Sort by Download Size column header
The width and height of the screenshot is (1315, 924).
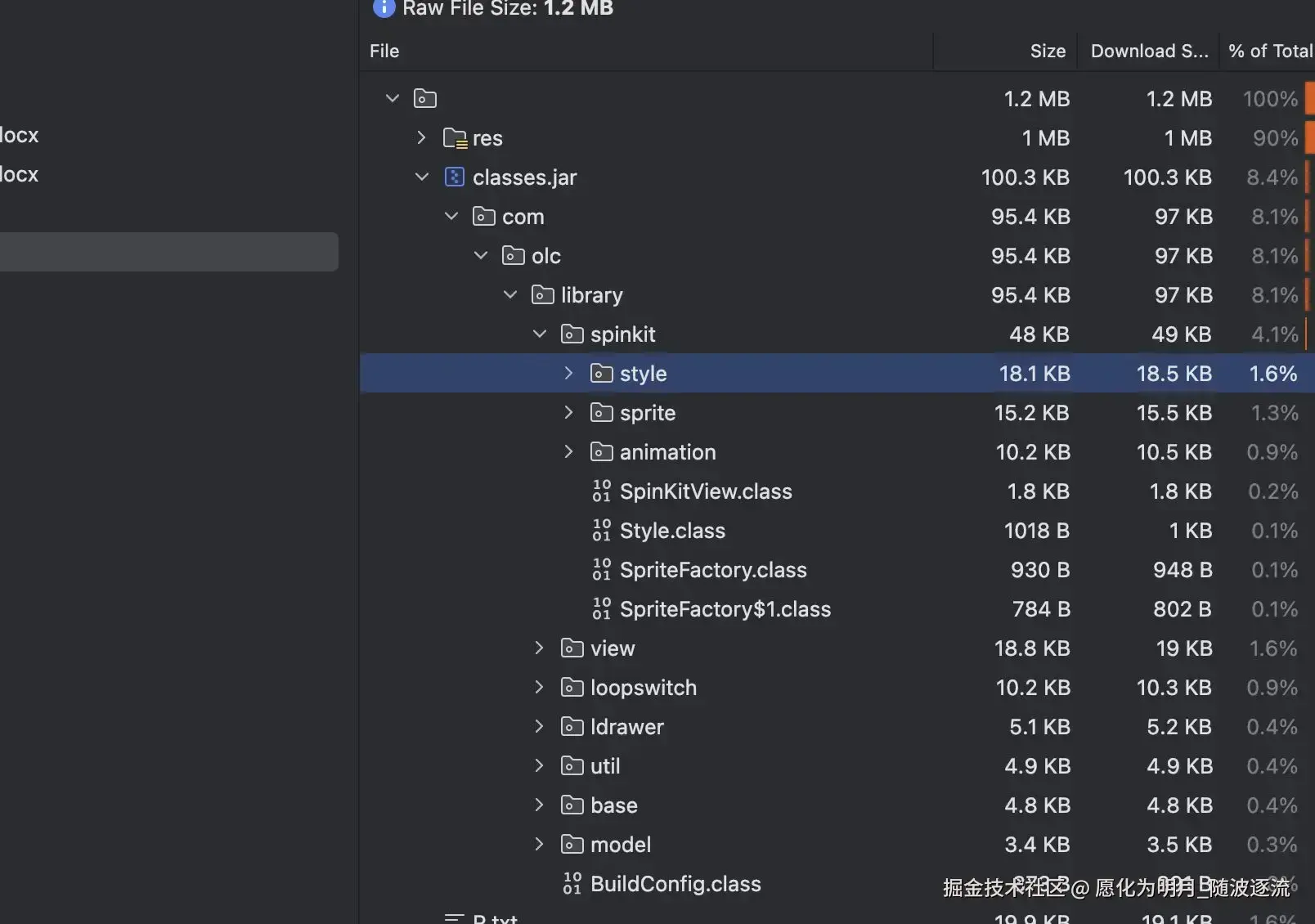click(x=1148, y=52)
